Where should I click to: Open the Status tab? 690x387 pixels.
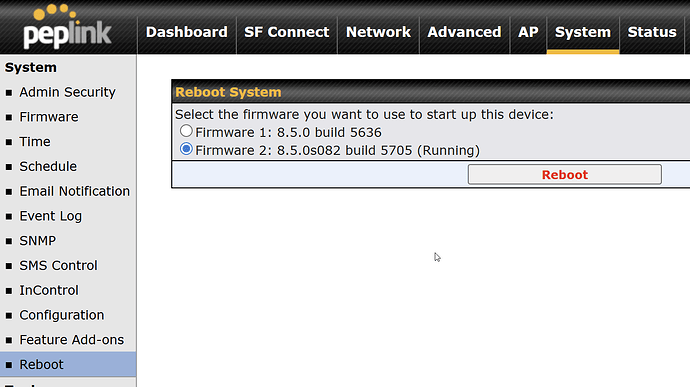point(652,32)
